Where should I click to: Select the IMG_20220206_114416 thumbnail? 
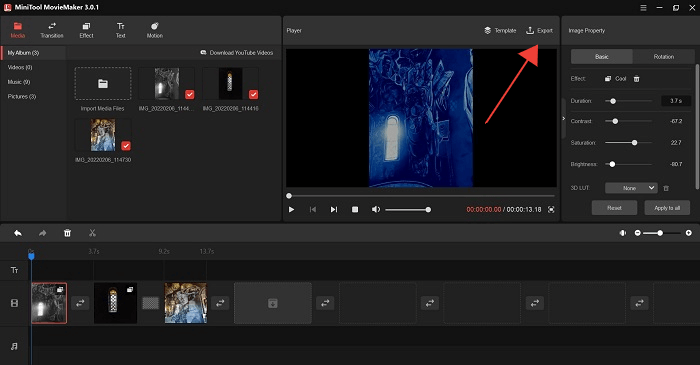tap(230, 83)
